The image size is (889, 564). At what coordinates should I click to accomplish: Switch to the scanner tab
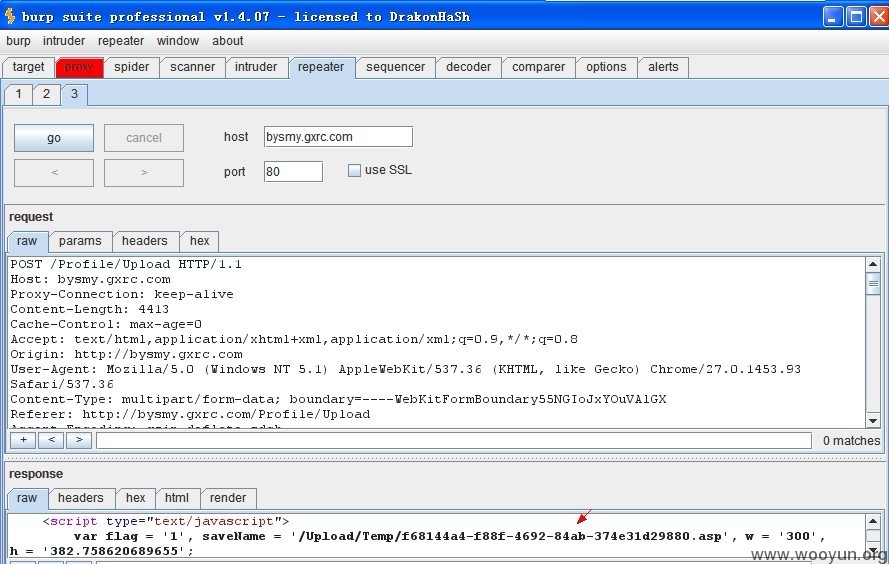193,67
